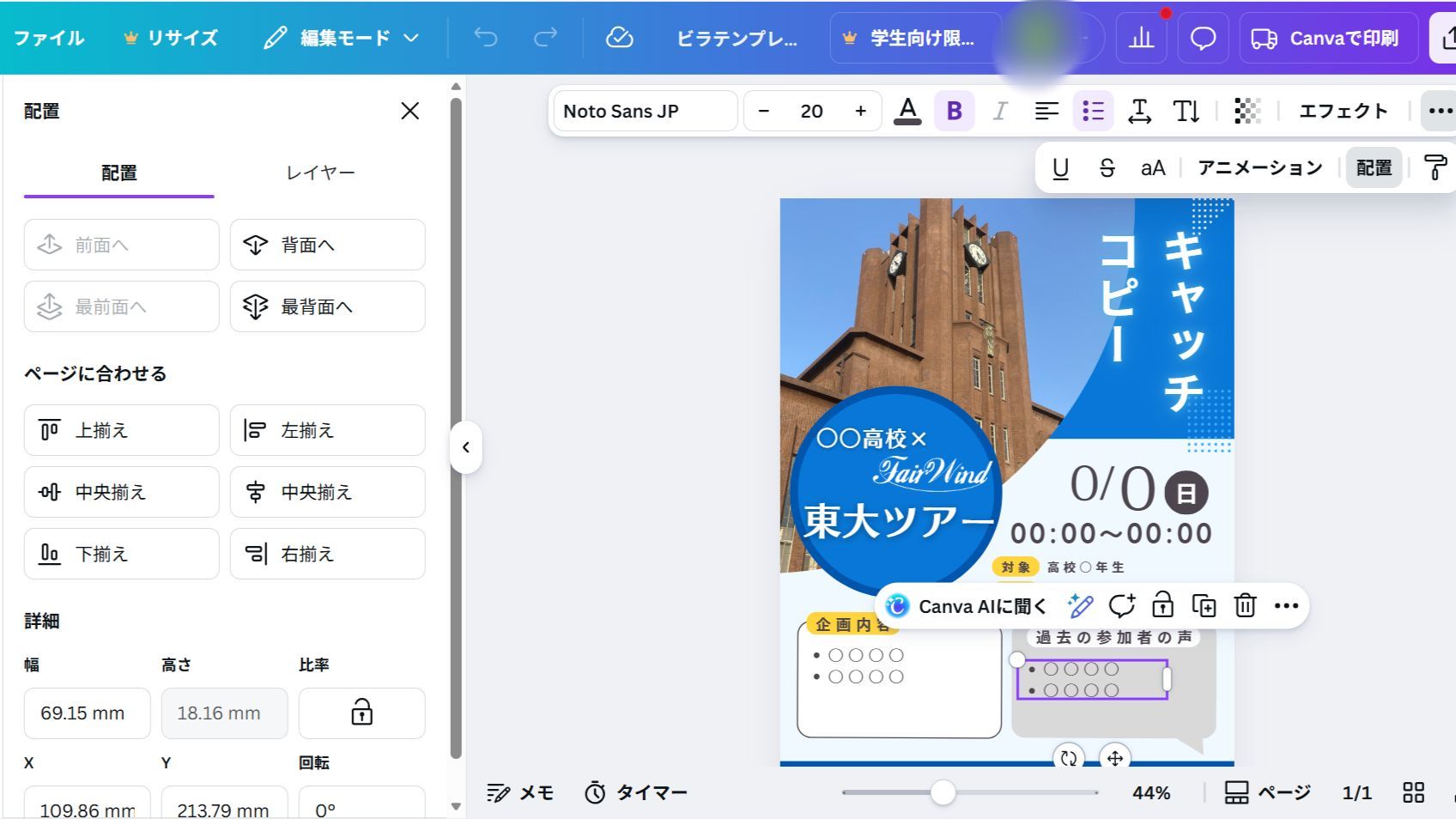Send element backward with 背面へ
The height and width of the screenshot is (819, 1456).
tap(327, 244)
